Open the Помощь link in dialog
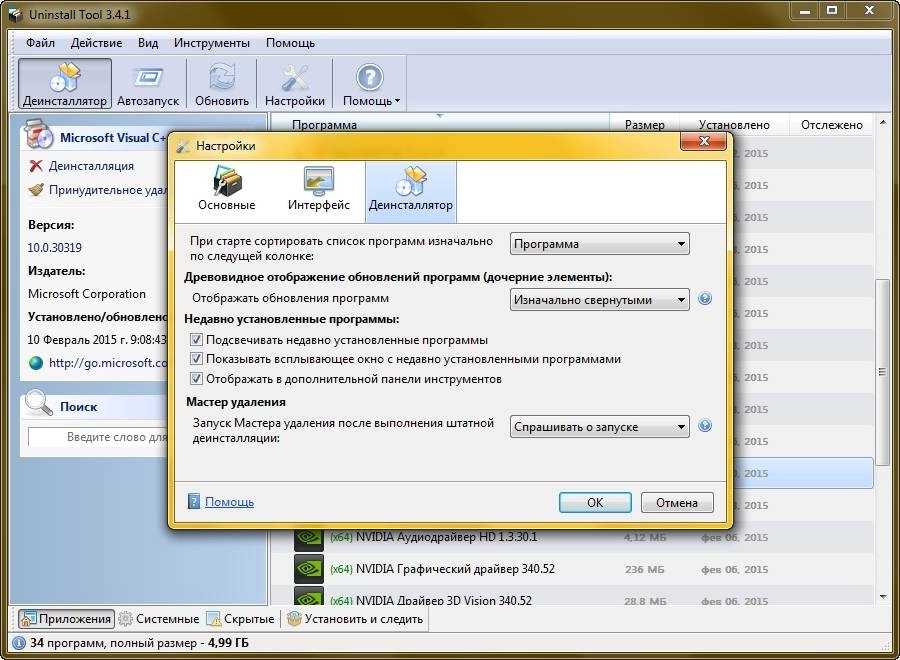Screen dimensions: 900x660 pyautogui.click(x=229, y=502)
